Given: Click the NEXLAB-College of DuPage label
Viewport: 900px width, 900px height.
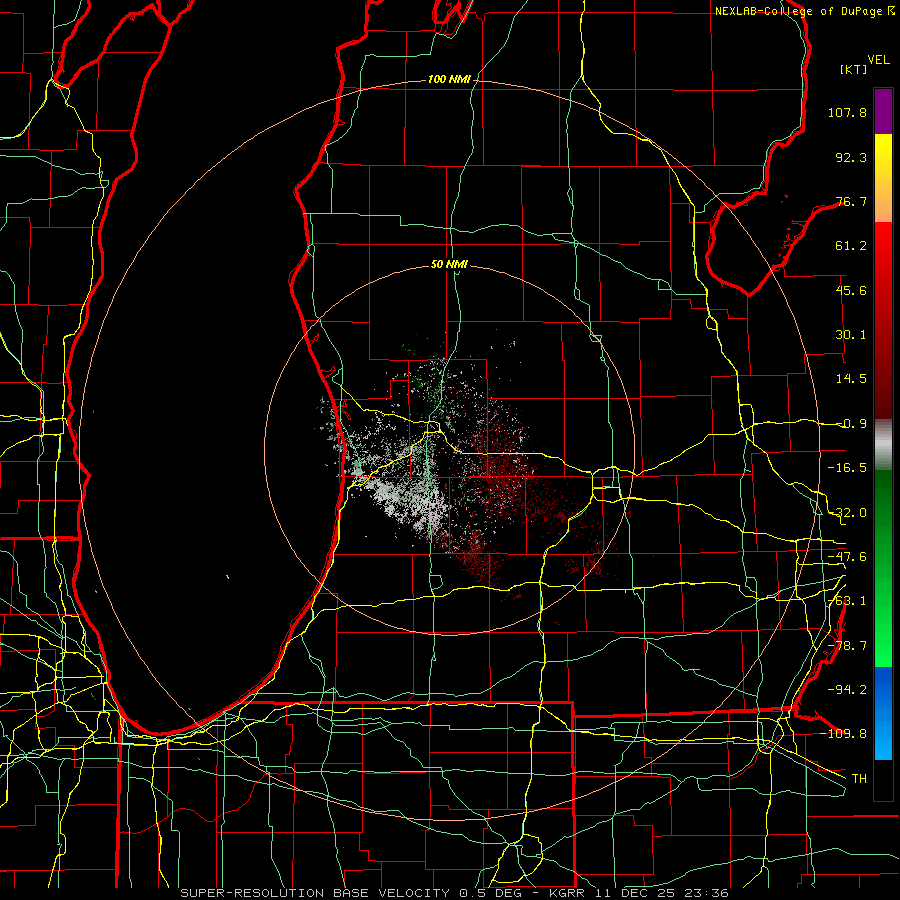Looking at the screenshot, I should (x=805, y=11).
